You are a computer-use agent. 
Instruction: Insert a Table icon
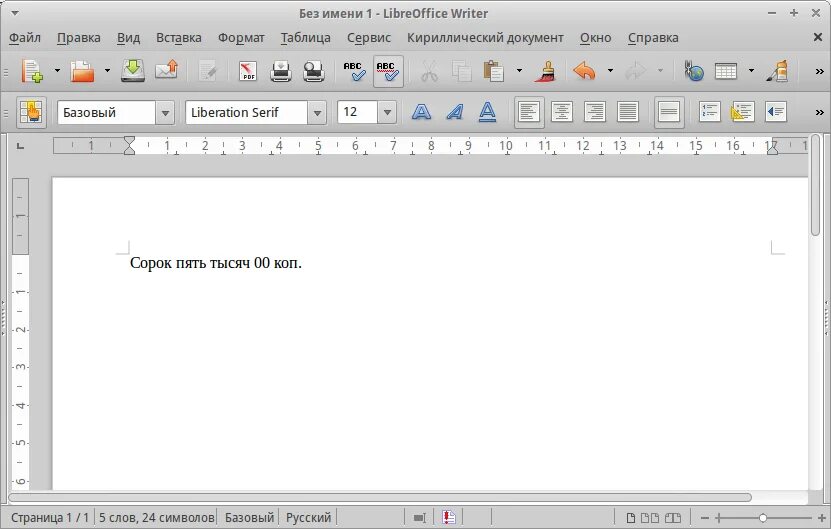coord(726,70)
